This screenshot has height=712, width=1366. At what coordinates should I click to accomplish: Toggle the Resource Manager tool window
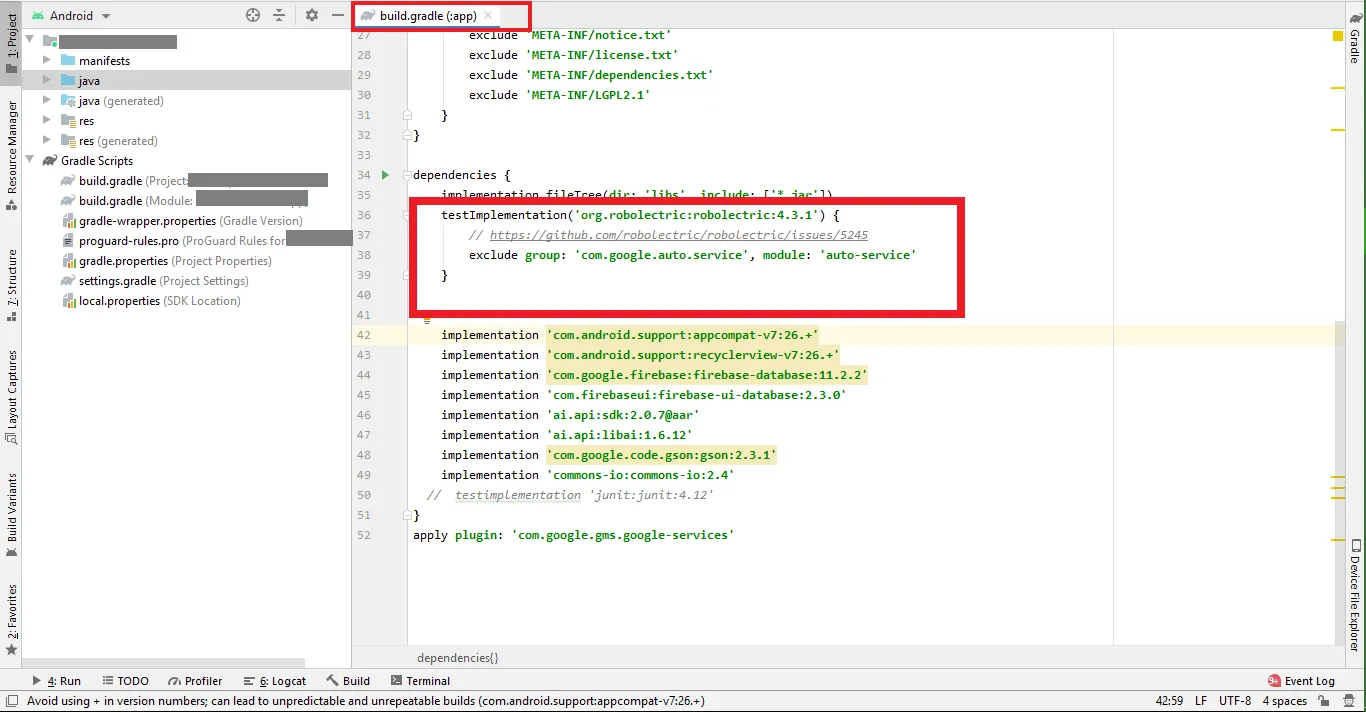11,155
